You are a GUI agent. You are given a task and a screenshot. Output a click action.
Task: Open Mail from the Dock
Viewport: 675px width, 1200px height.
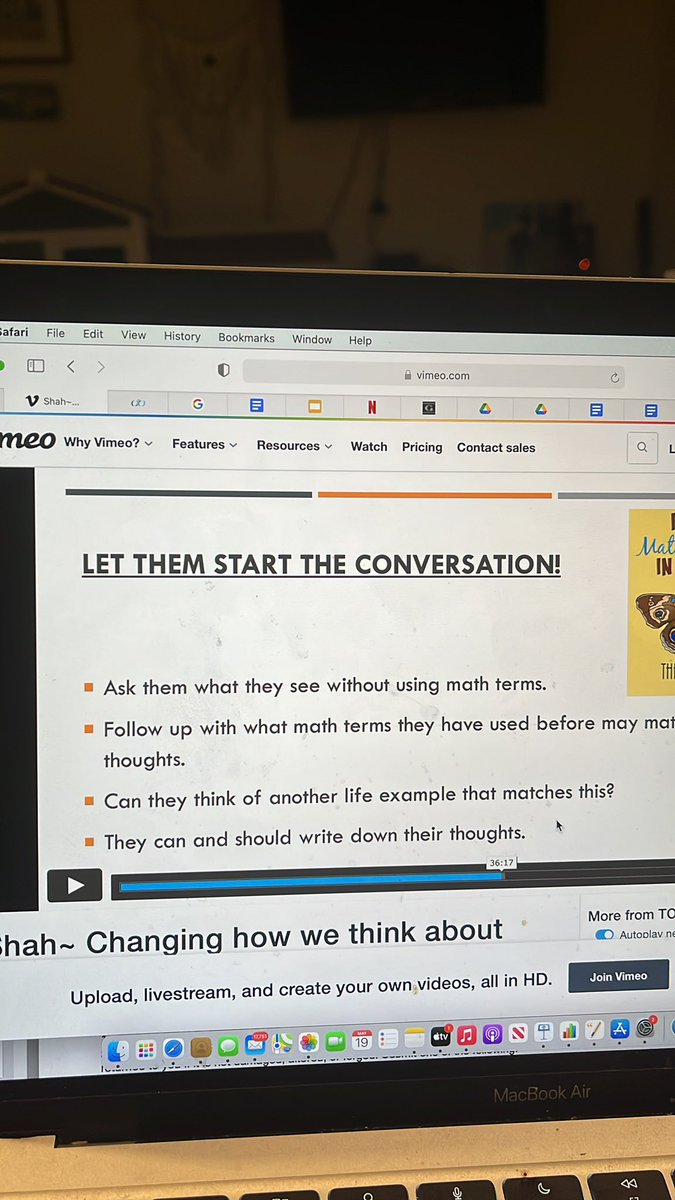256,1045
